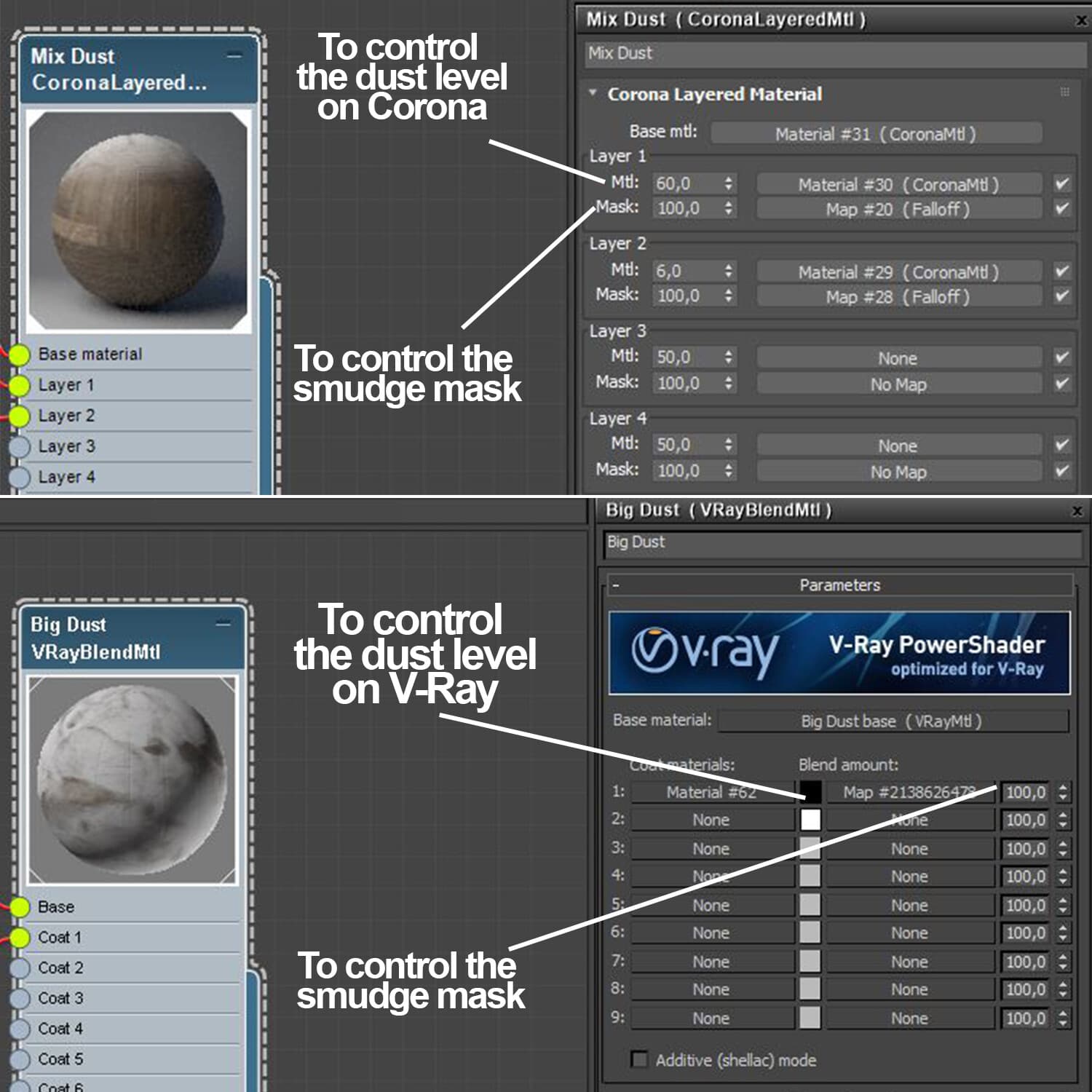Click Layer 2 Mtl amount spinner arrows
The width and height of the screenshot is (1092, 1092).
coord(728,271)
